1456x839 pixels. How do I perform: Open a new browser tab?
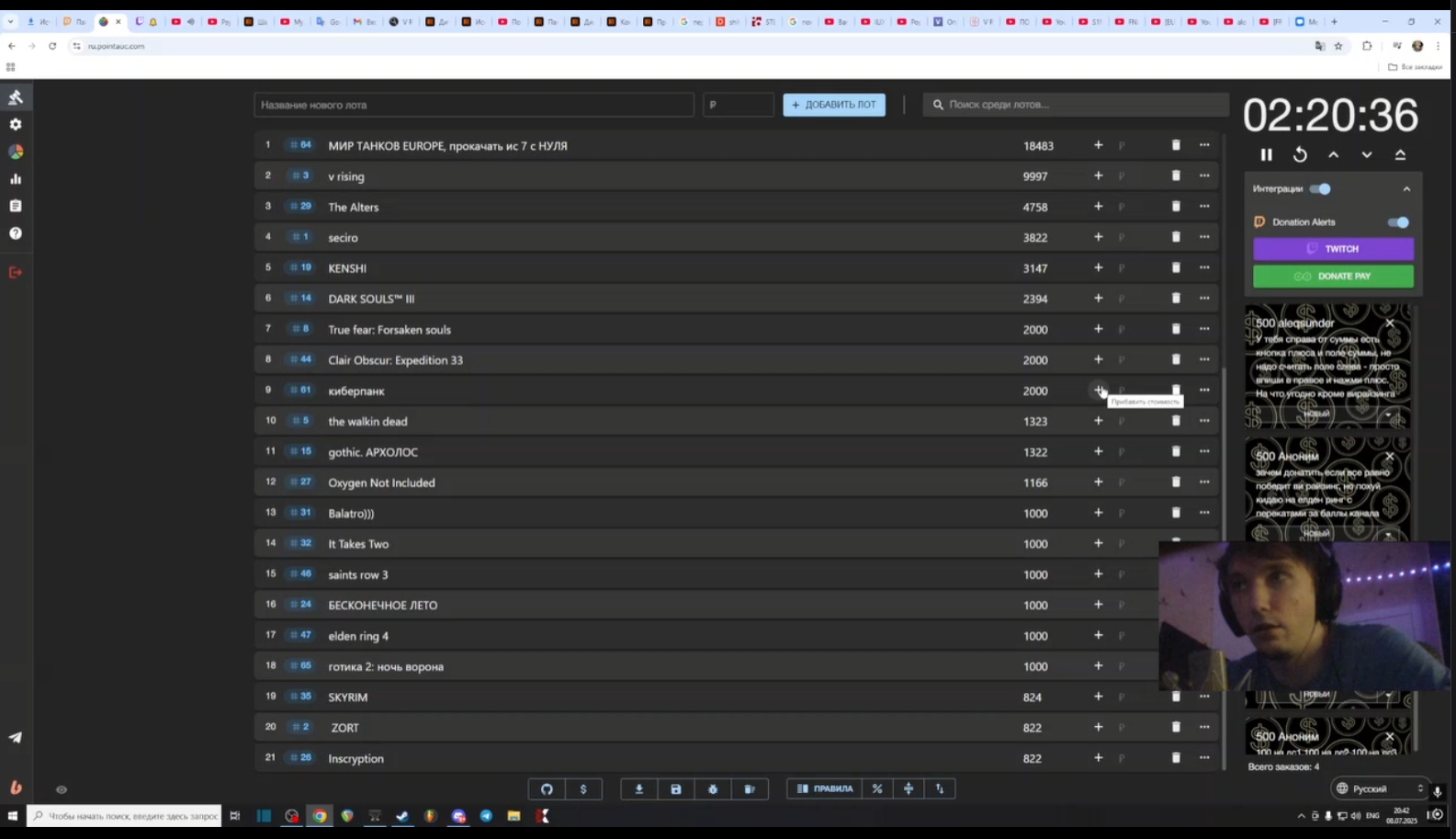1334,21
